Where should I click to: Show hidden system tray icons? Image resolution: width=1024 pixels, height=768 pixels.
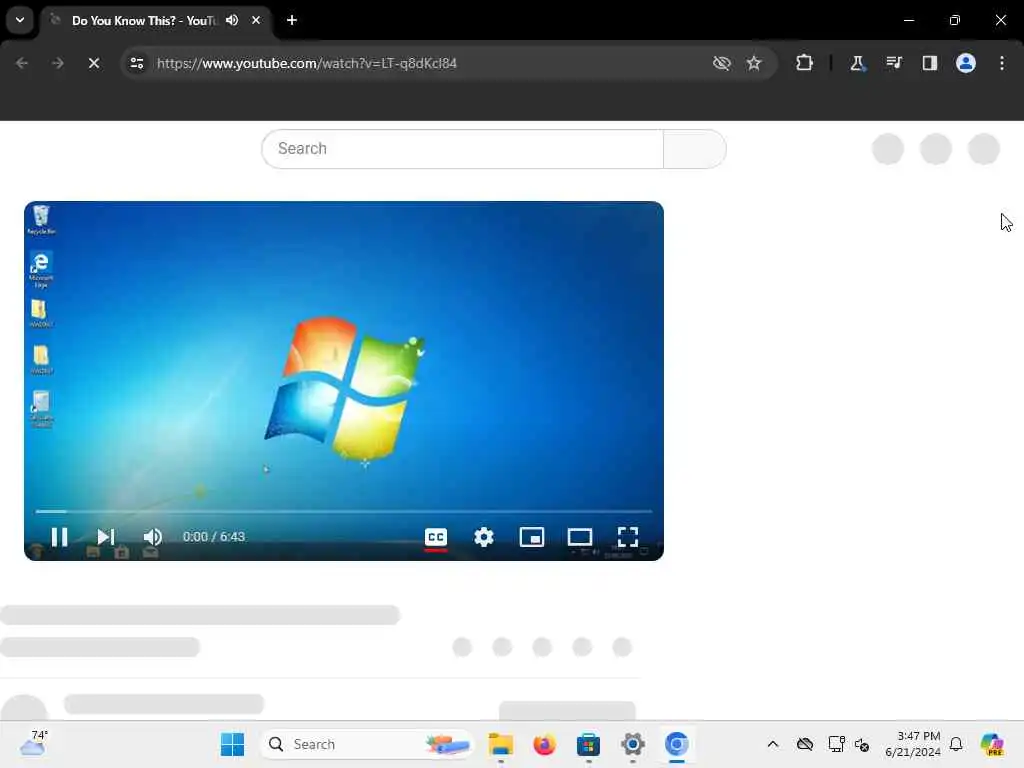pyautogui.click(x=773, y=744)
